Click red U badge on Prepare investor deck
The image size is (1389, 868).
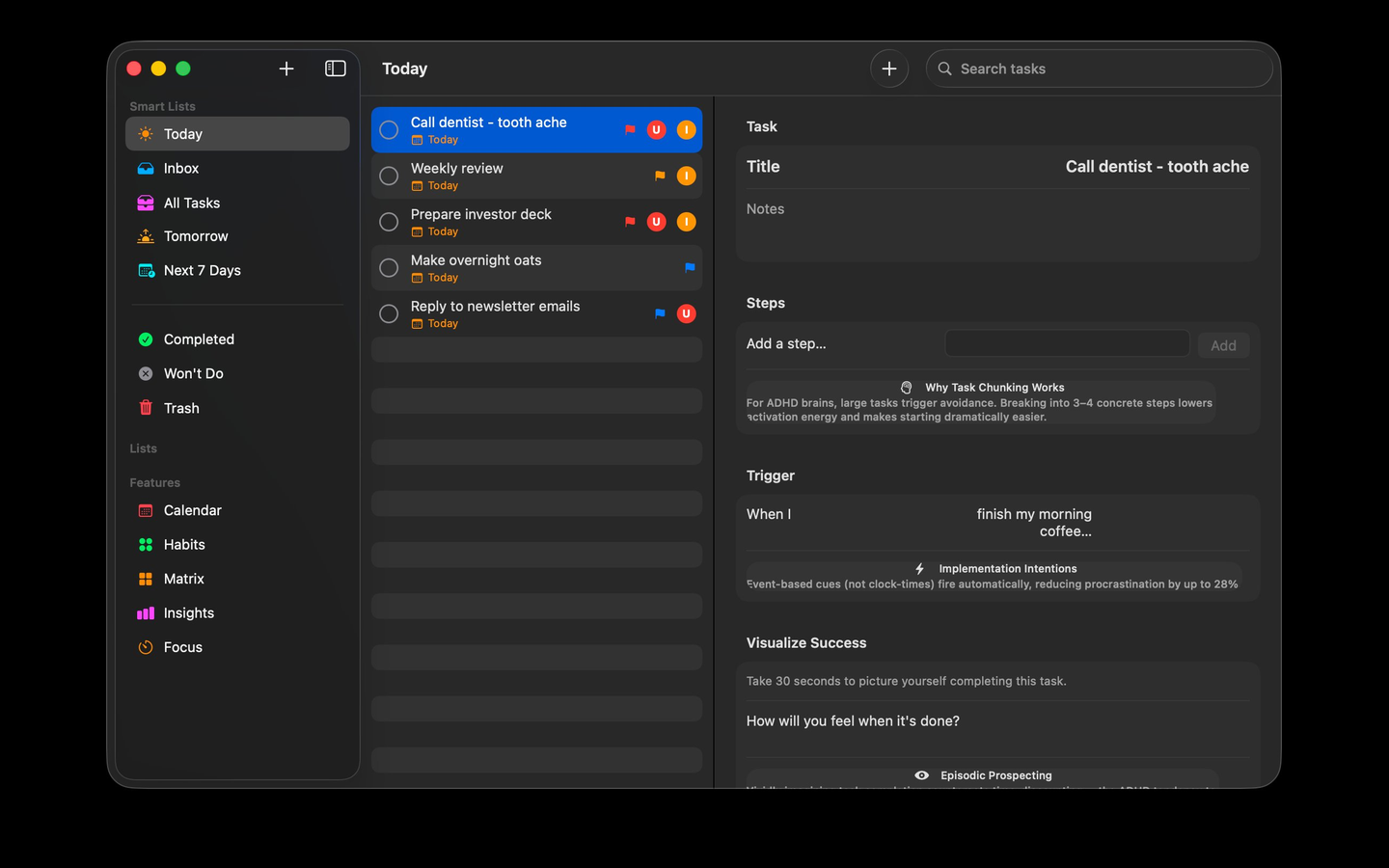657,222
